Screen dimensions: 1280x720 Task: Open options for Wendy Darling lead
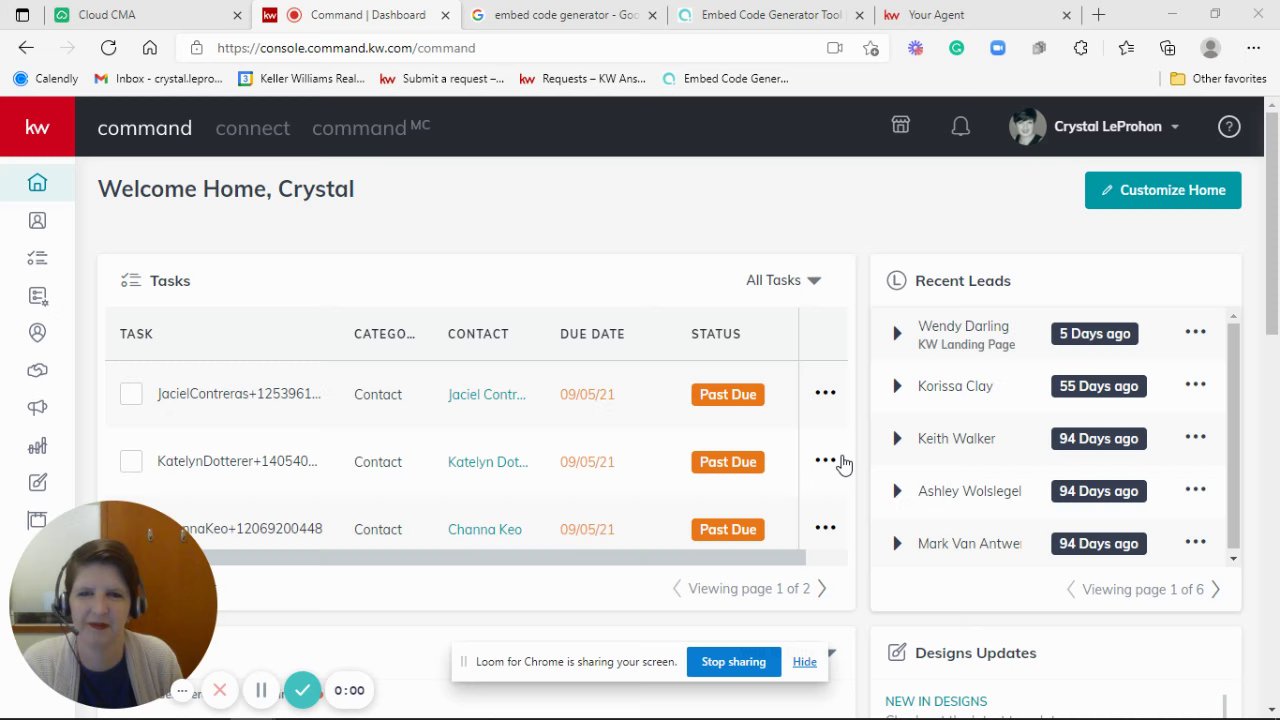tap(1195, 332)
